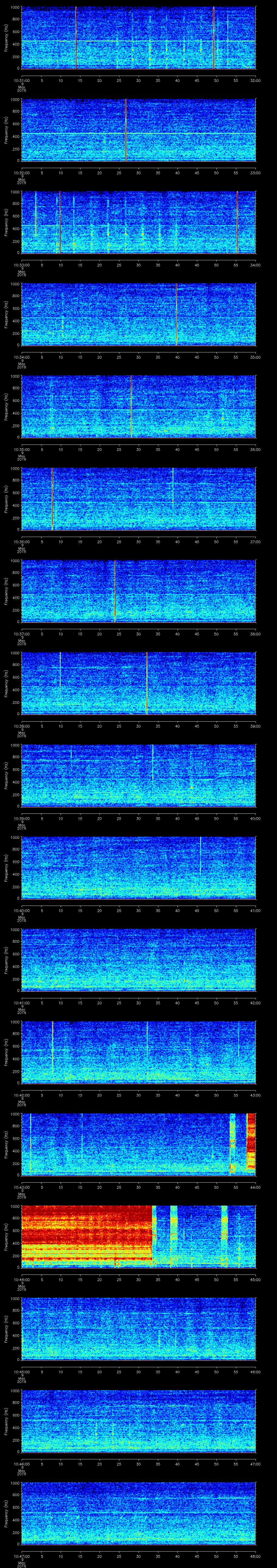Click "Frequency (Hz)" axis label of 10:31:00 spectrogram
Screen dimensions: 277x1568
point(7,38)
